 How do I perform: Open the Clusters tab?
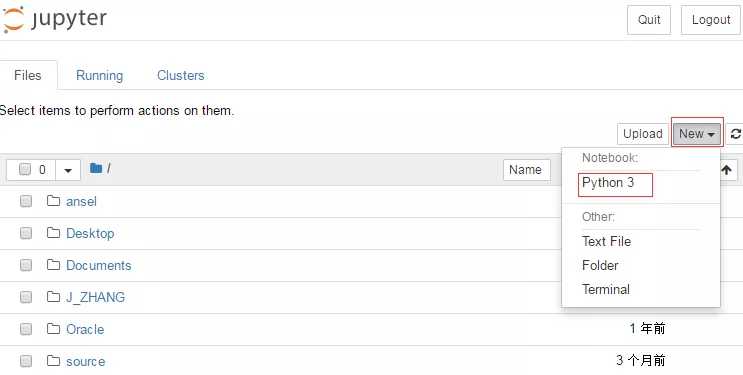coord(181,75)
